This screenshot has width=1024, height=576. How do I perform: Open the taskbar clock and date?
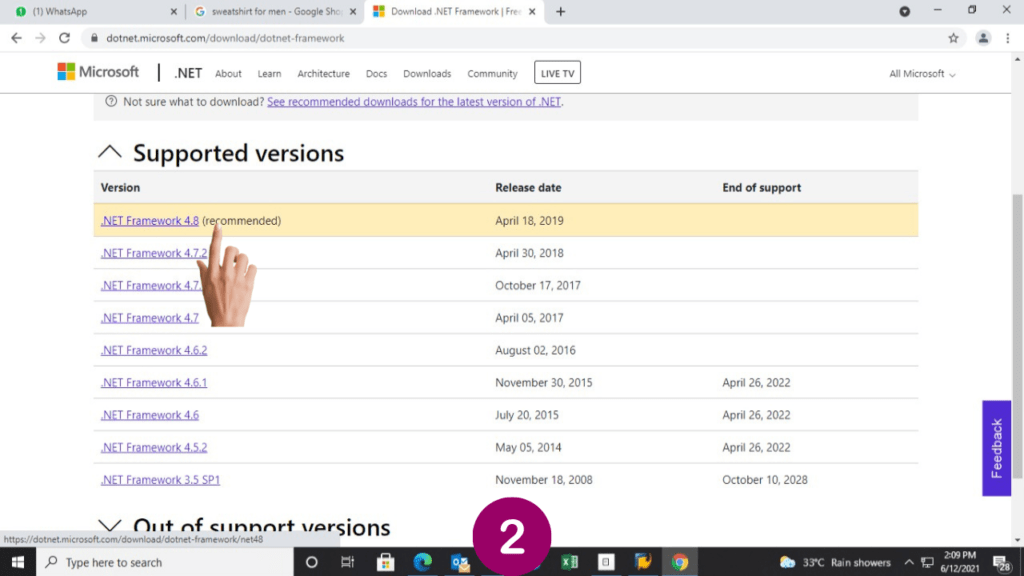click(x=959, y=562)
